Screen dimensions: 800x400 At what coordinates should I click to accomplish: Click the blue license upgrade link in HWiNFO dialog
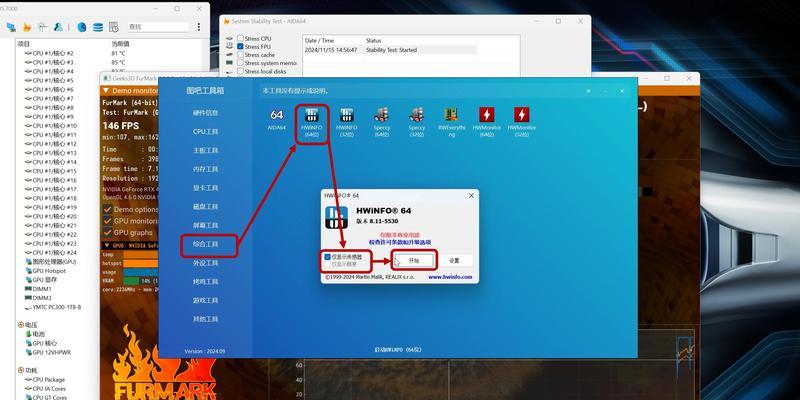[x=399, y=242]
